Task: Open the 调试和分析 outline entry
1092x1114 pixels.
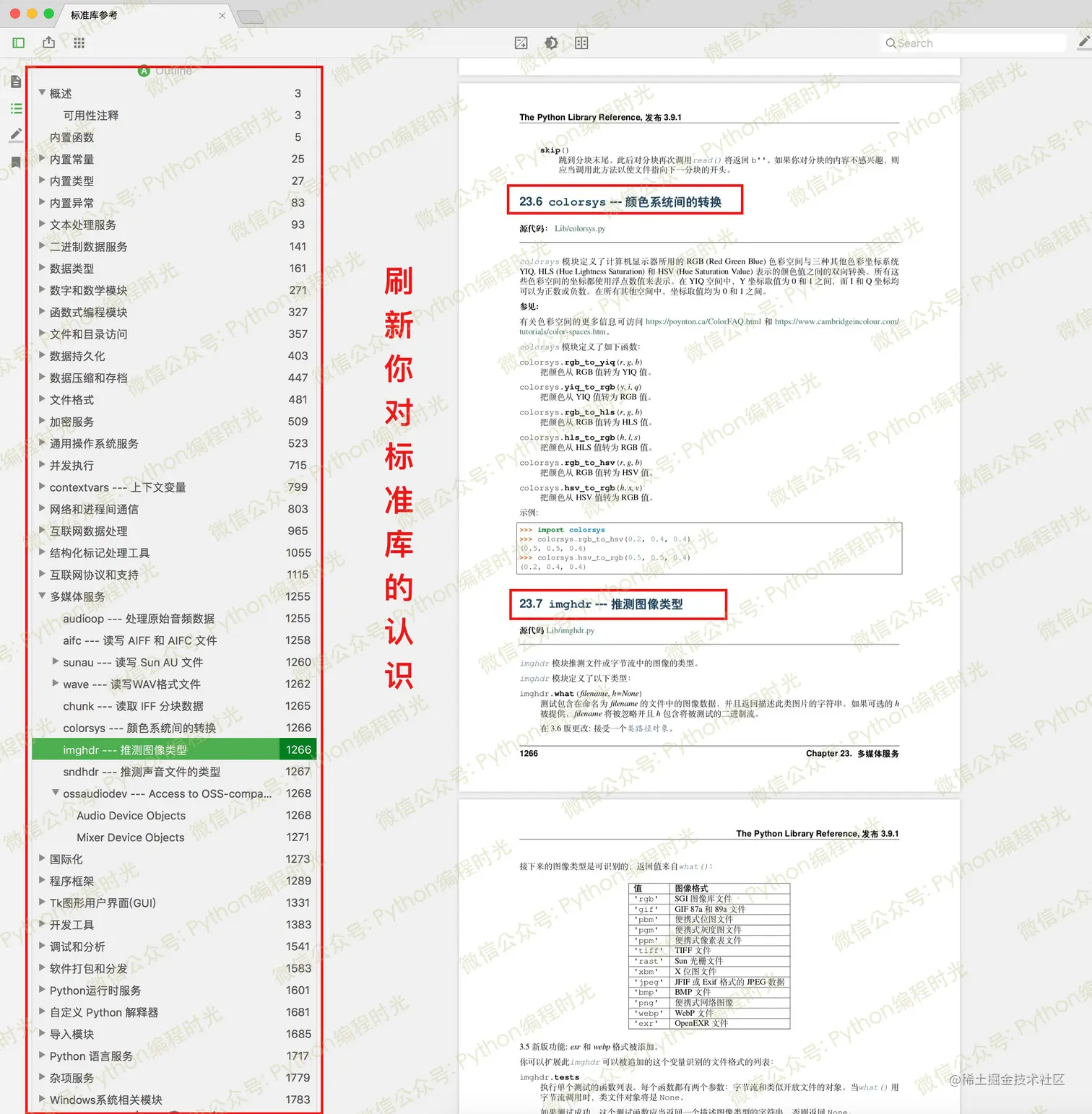Action: [x=77, y=947]
